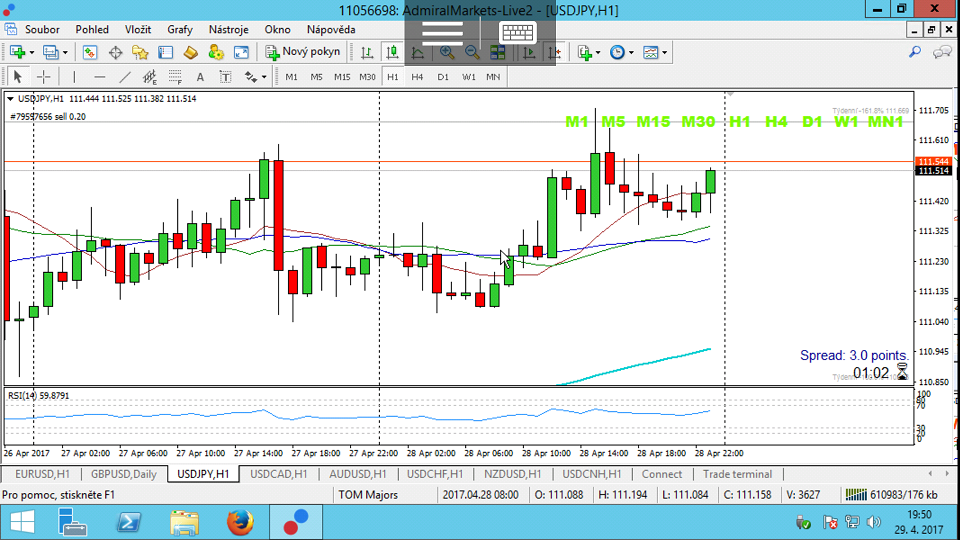This screenshot has width=960, height=540.
Task: Switch chart to line chart type
Action: 418,53
